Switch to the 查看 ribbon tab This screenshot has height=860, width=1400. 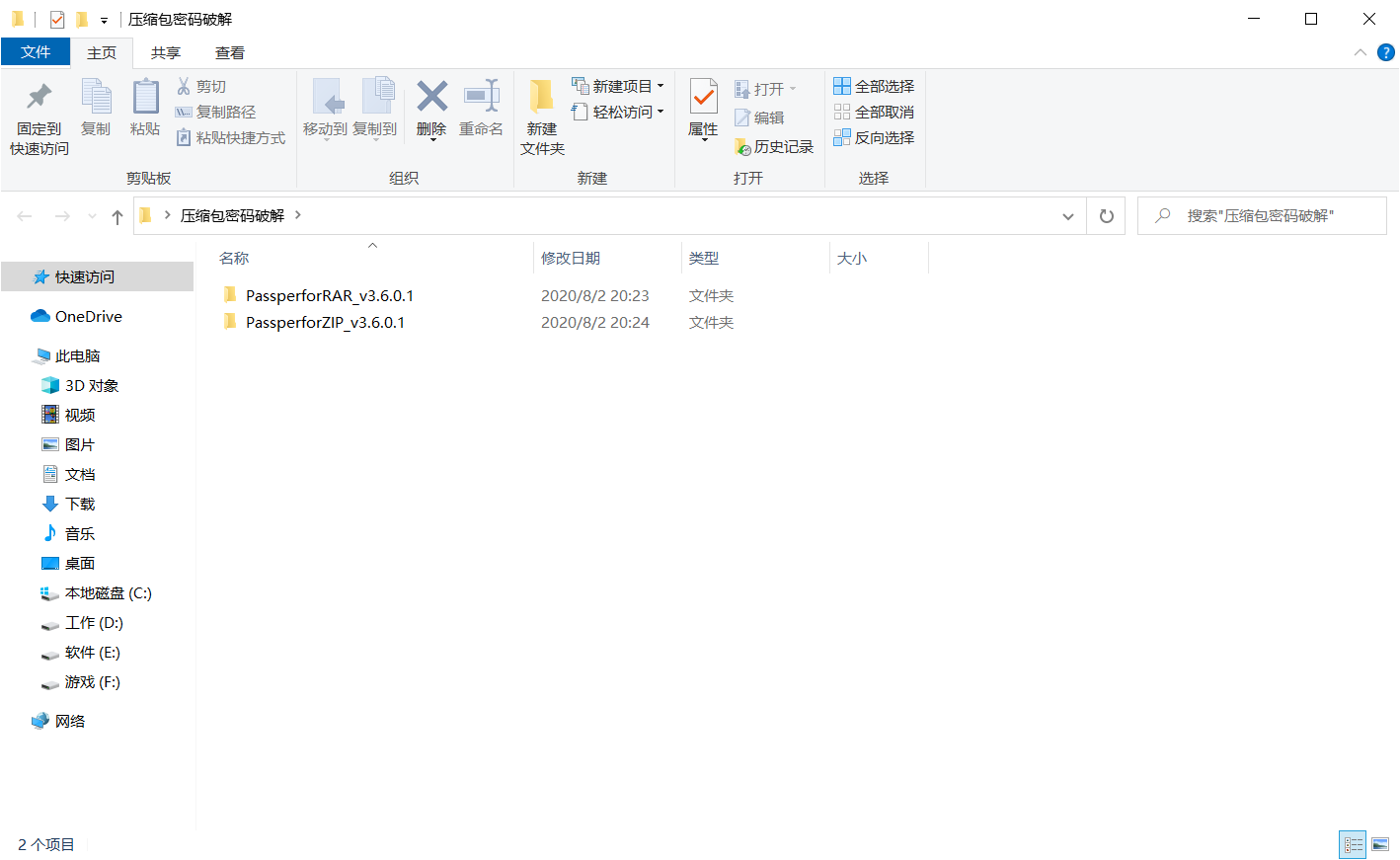click(229, 52)
